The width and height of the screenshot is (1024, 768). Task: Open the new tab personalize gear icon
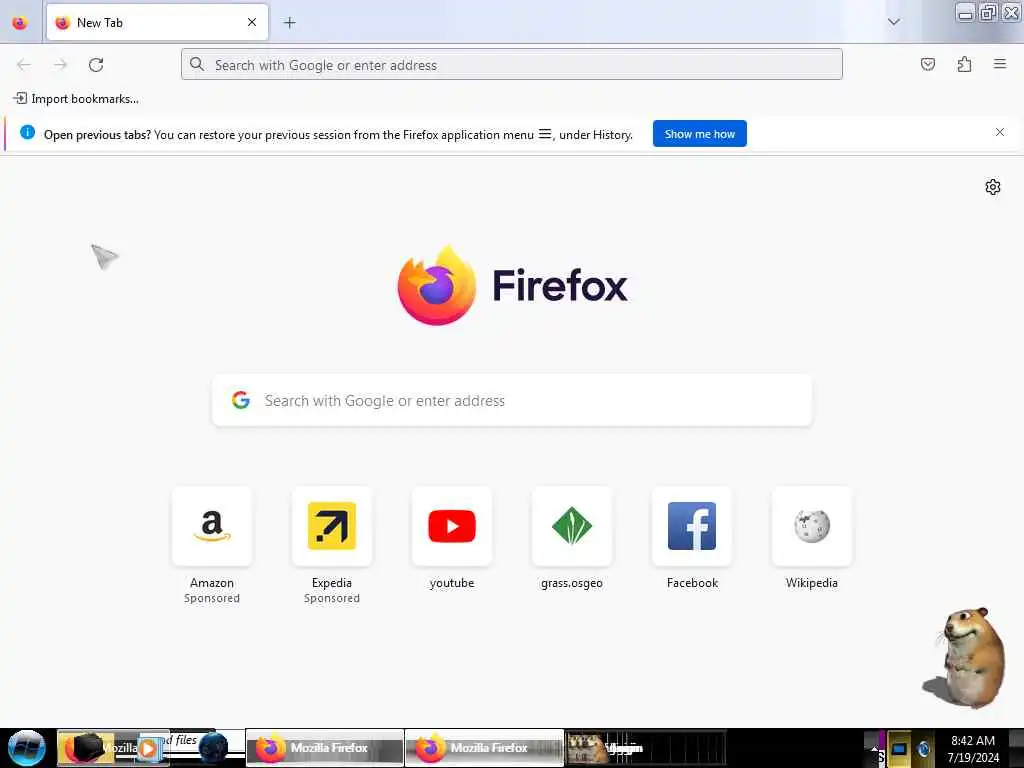tap(993, 187)
